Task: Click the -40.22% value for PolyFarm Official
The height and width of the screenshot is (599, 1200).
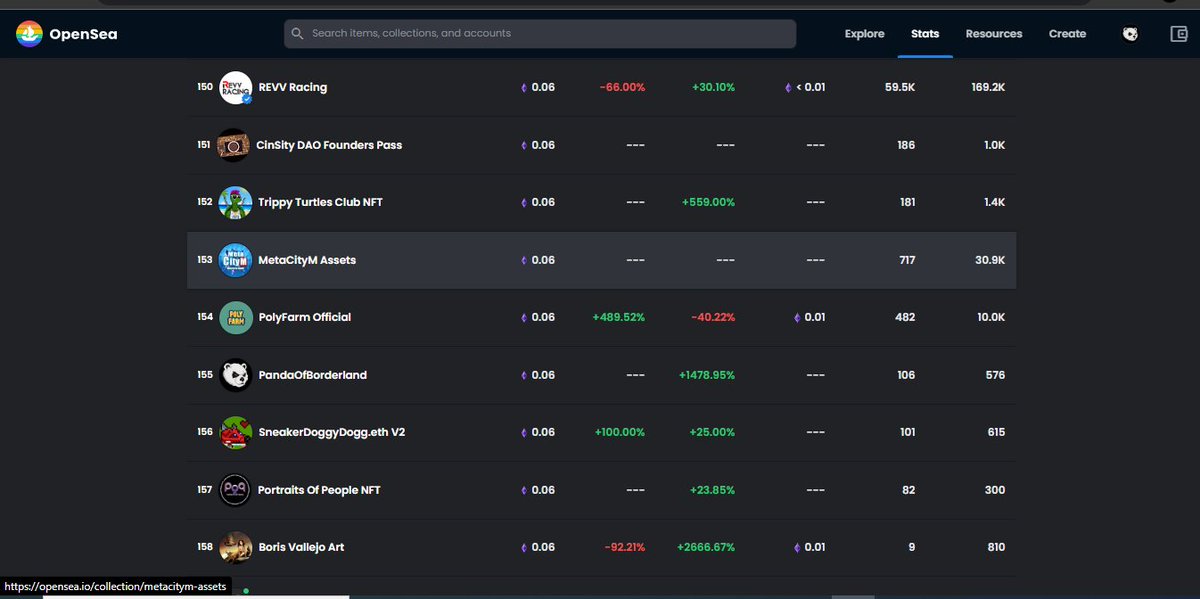Action: click(713, 318)
